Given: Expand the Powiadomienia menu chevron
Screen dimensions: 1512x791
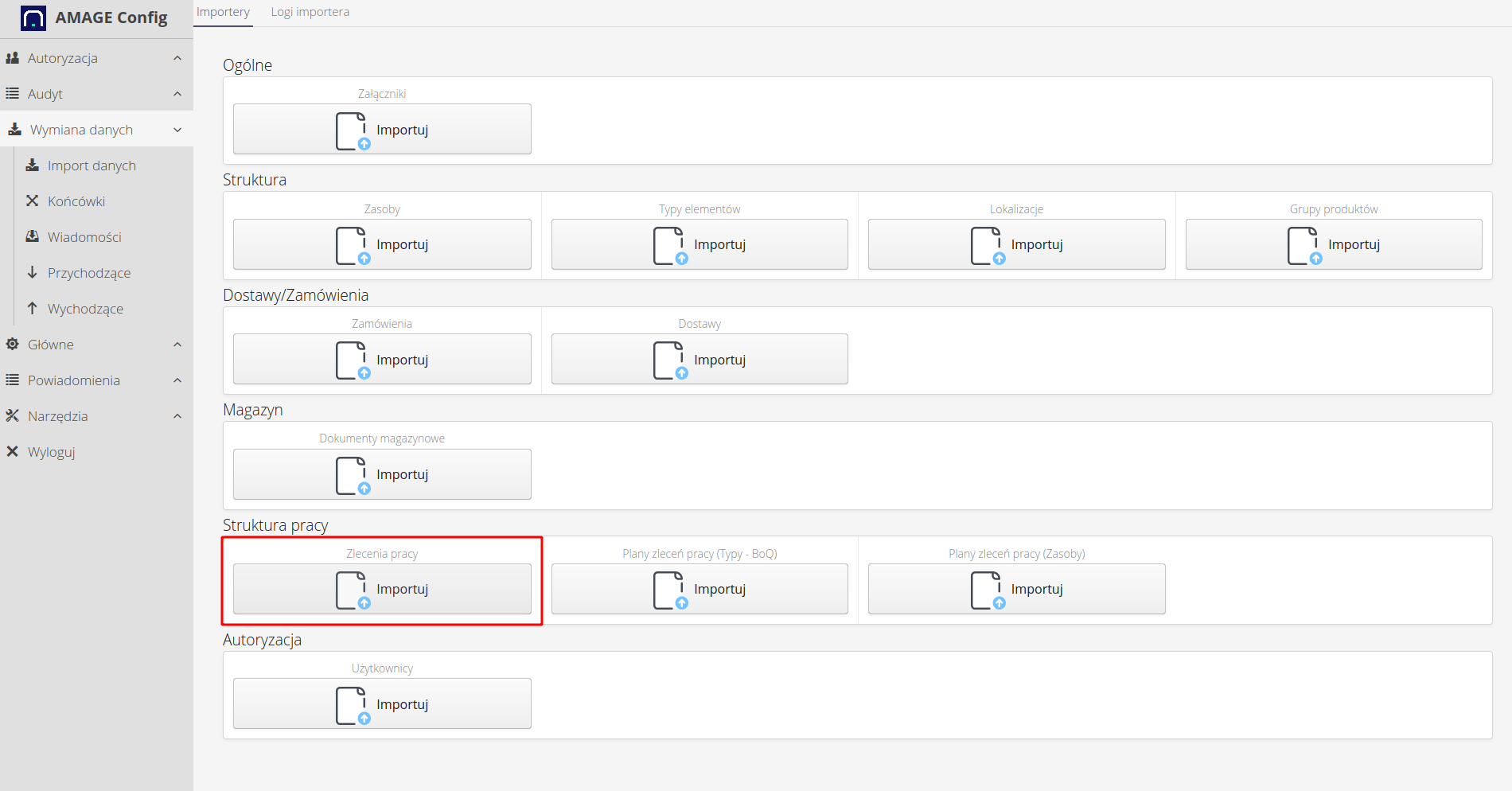Looking at the screenshot, I should pyautogui.click(x=177, y=380).
